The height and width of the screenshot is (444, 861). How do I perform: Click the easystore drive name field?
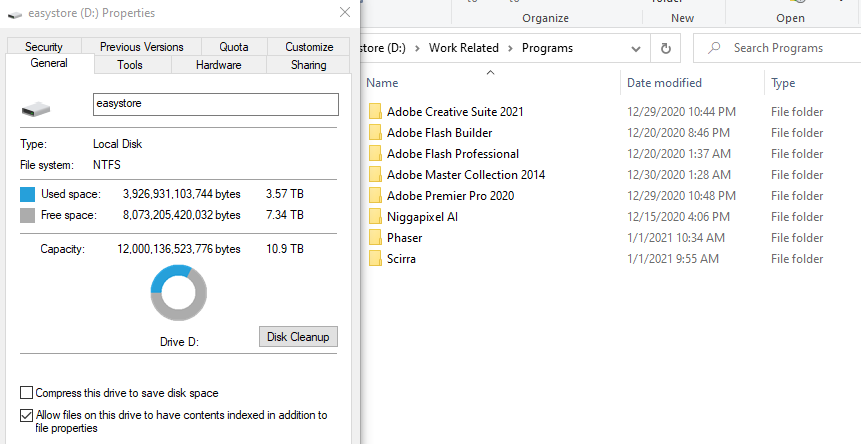216,104
